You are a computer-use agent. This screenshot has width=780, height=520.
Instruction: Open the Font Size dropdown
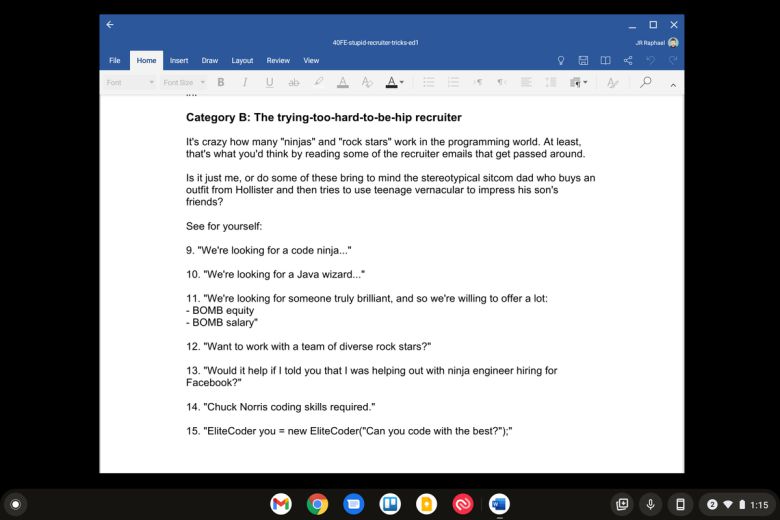pos(184,82)
